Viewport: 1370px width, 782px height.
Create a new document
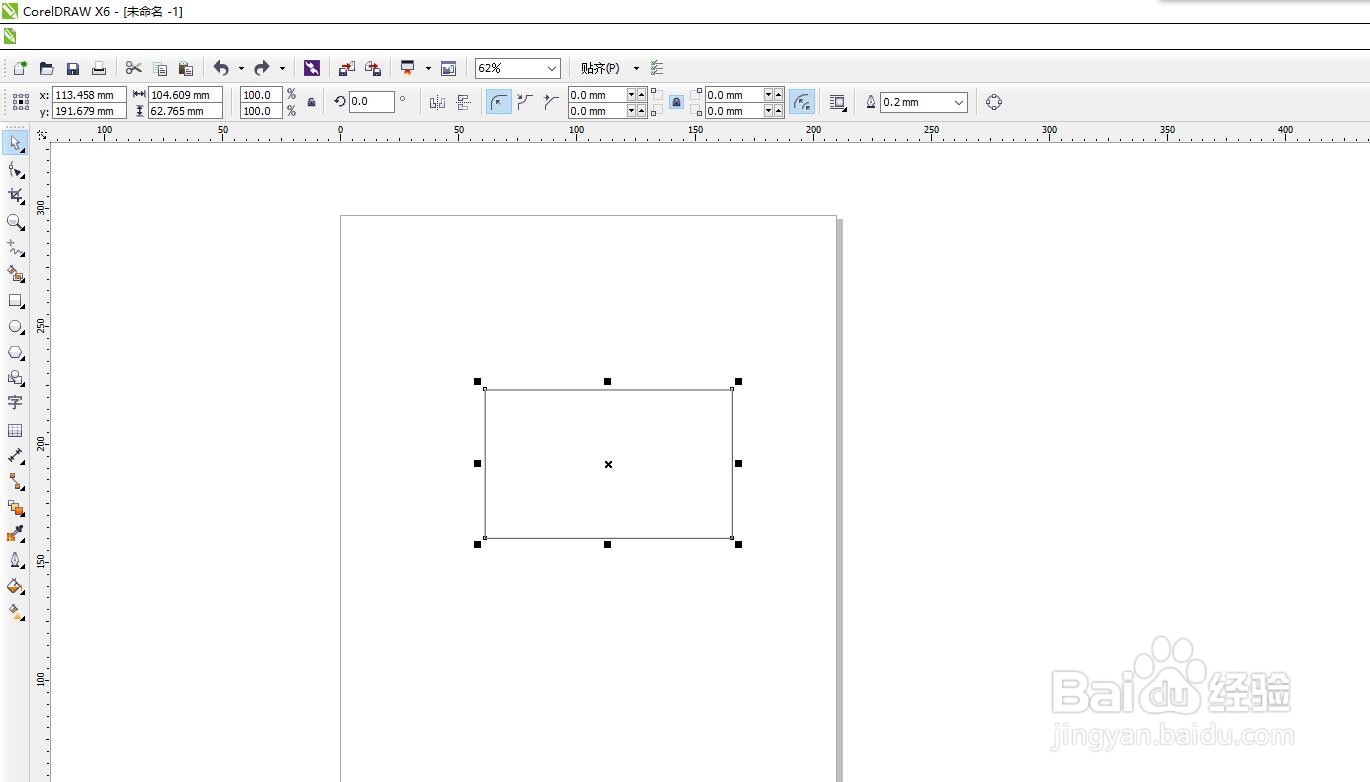click(x=20, y=68)
